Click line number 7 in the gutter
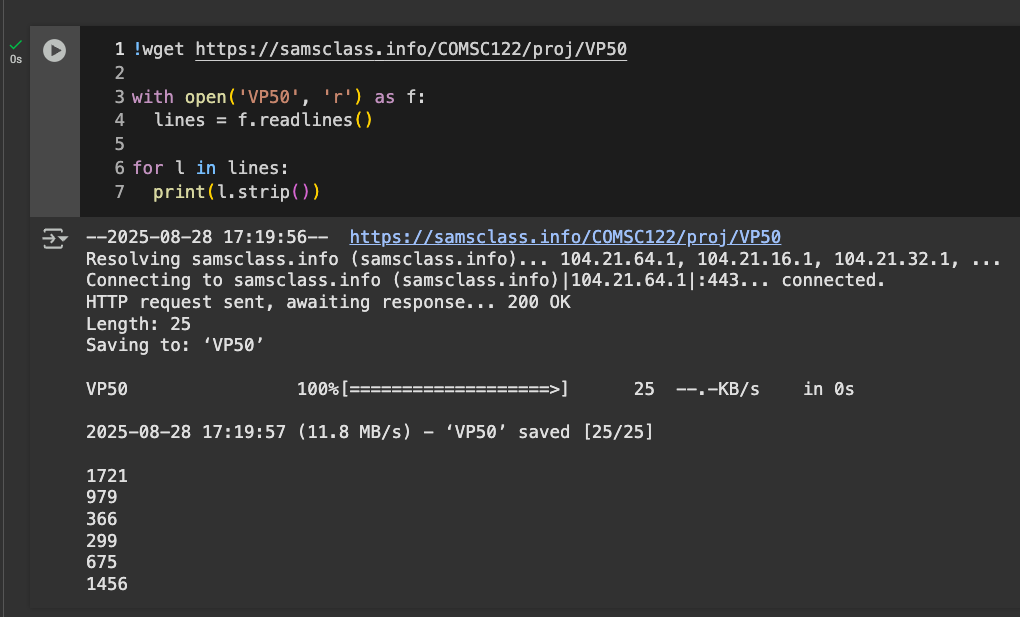Image resolution: width=1020 pixels, height=617 pixels. pos(120,191)
